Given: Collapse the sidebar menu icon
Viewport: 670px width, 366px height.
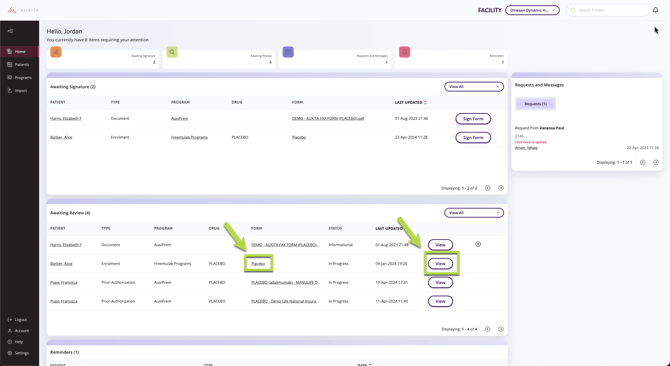Looking at the screenshot, I should (10, 31).
